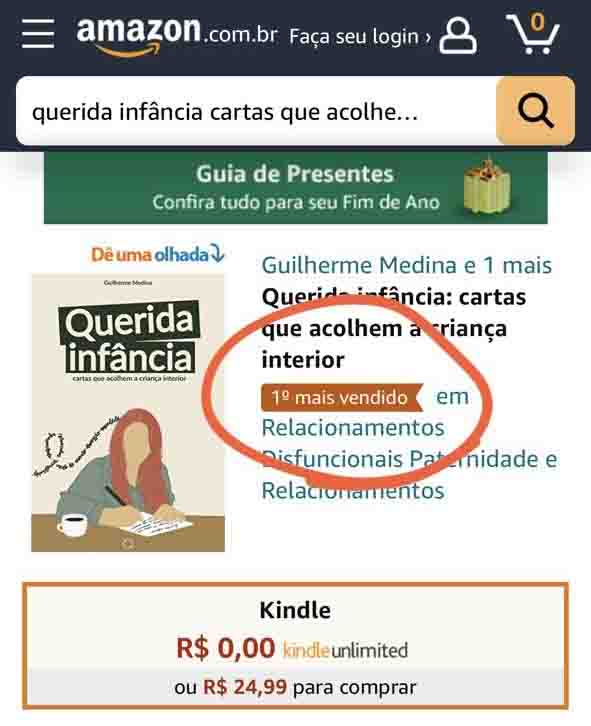Viewport: 591px width, 726px height.
Task: Select the Kindle format tab
Action: point(296,645)
